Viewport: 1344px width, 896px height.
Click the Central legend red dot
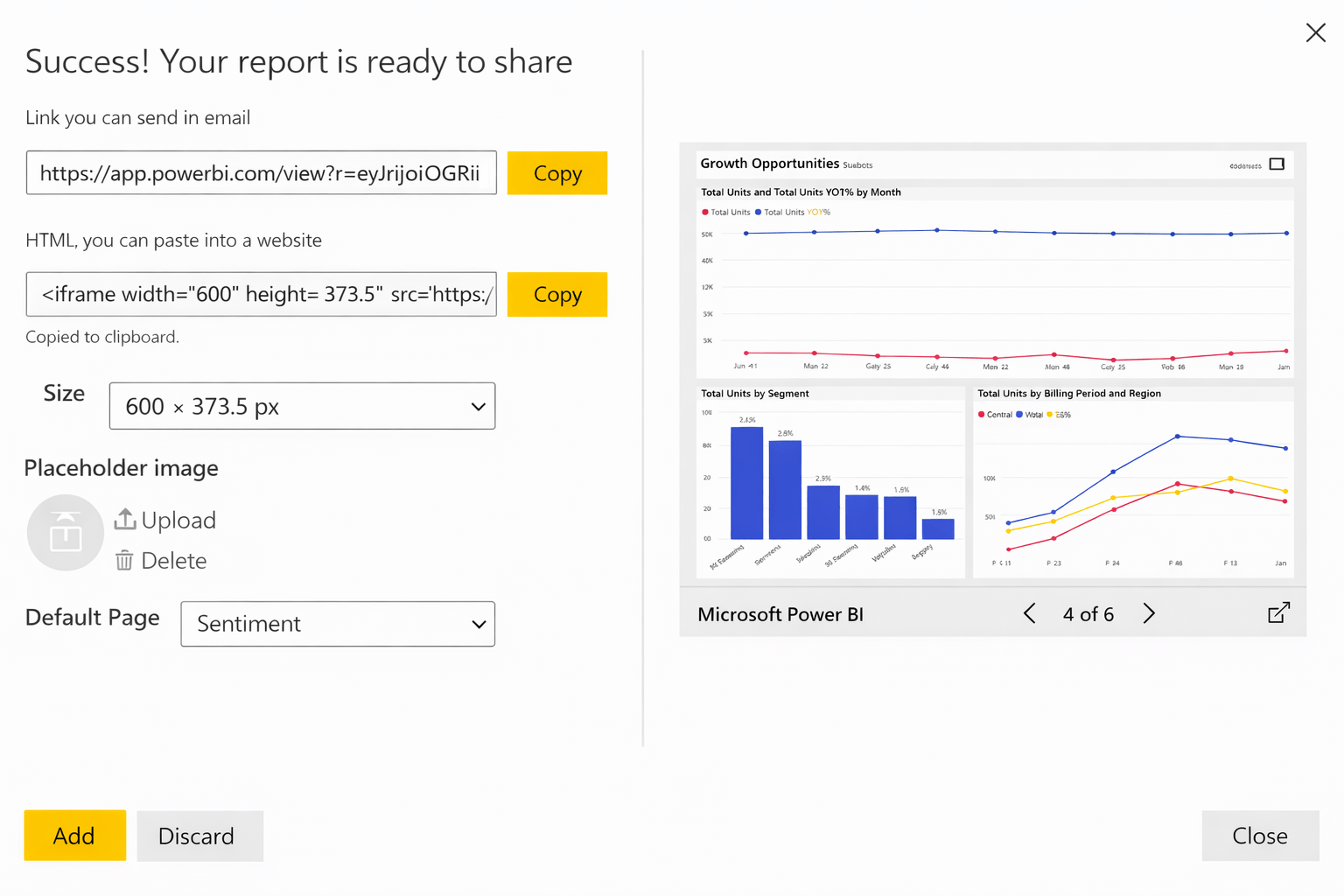click(982, 415)
